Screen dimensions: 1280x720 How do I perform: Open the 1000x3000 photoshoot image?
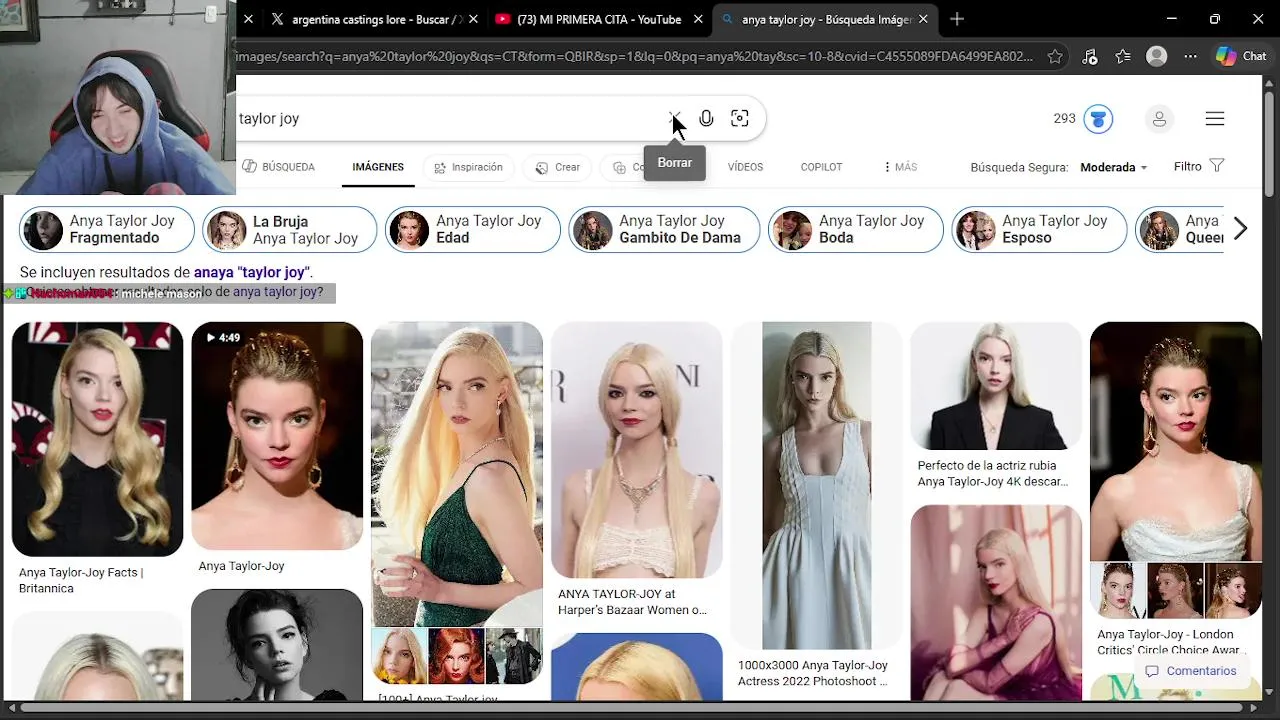point(816,485)
